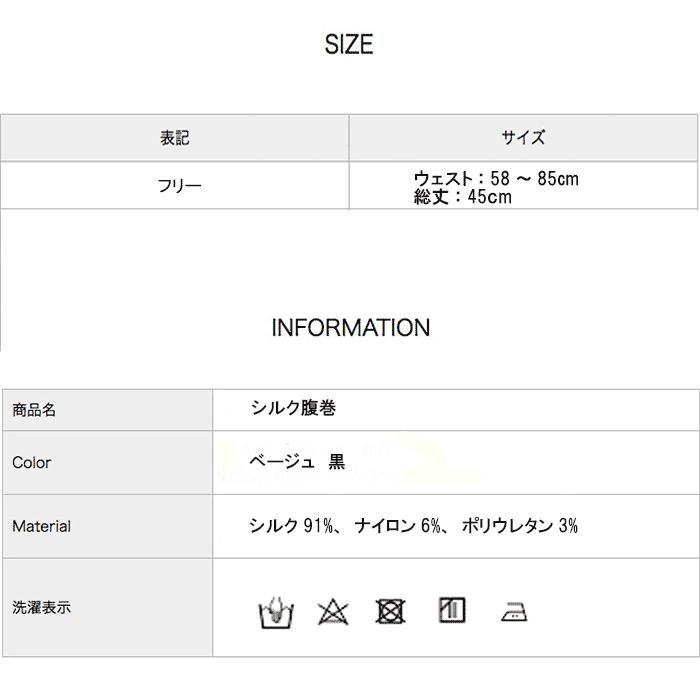Click the ポリウレタン 3% material text
Image resolution: width=700 pixels, height=700 pixels.
(520, 525)
